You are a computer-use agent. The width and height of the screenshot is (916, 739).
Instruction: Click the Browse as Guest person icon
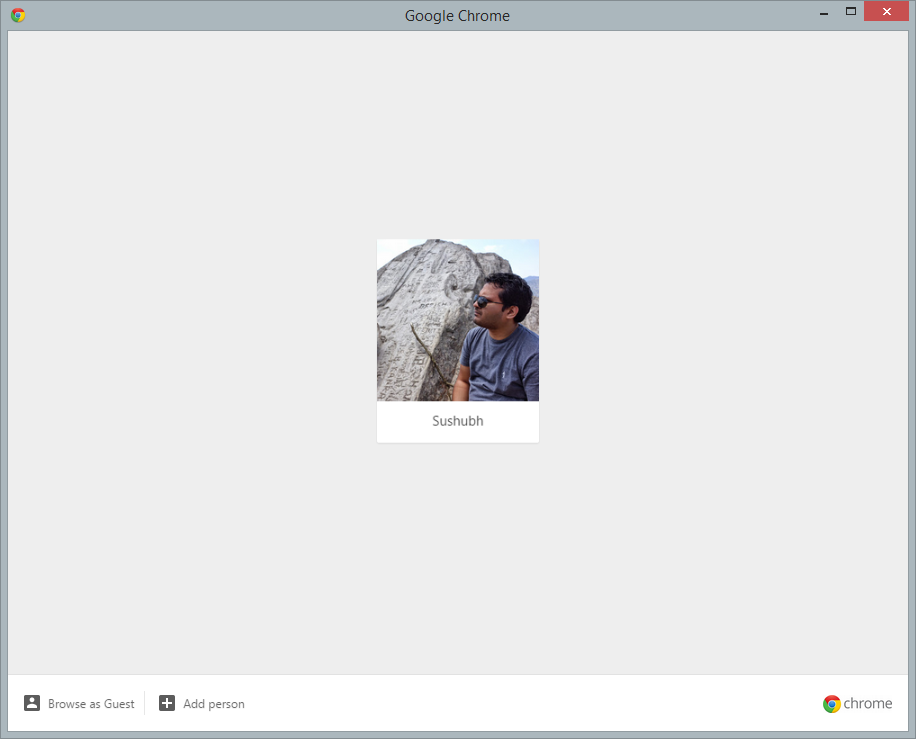32,703
